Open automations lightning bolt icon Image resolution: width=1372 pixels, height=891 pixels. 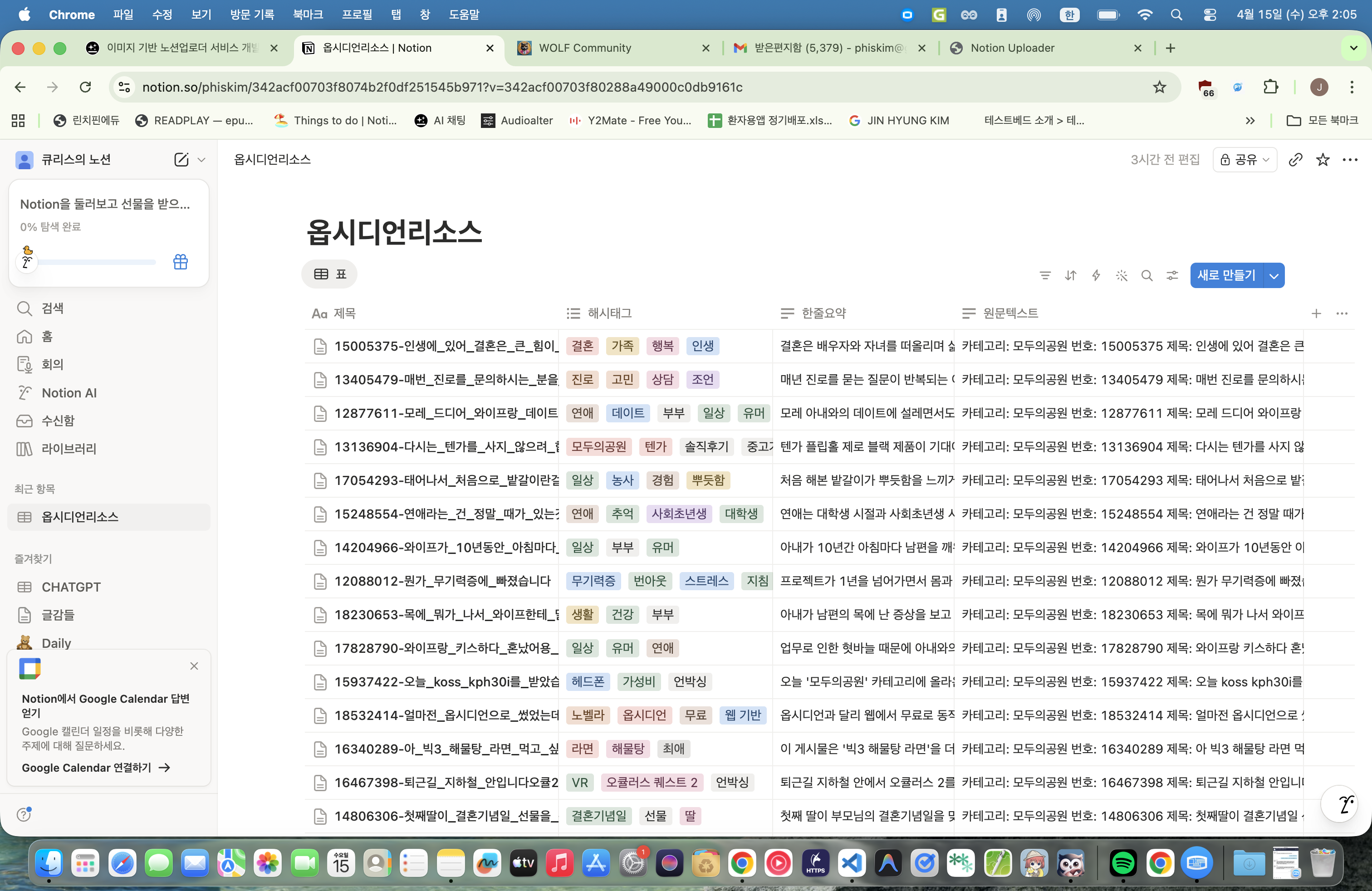tap(1096, 275)
